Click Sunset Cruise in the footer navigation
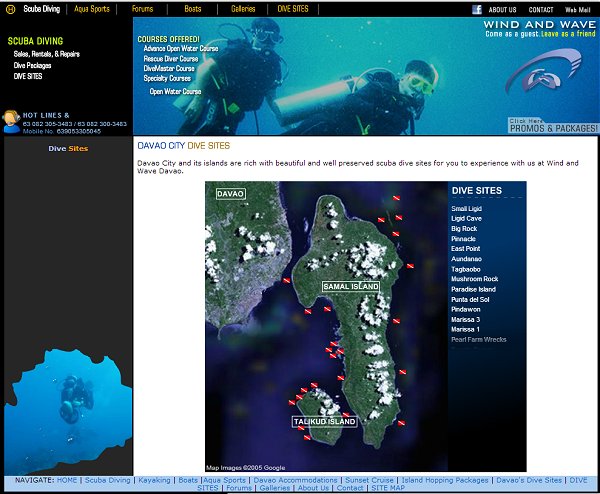This screenshot has width=600, height=494. pos(369,480)
